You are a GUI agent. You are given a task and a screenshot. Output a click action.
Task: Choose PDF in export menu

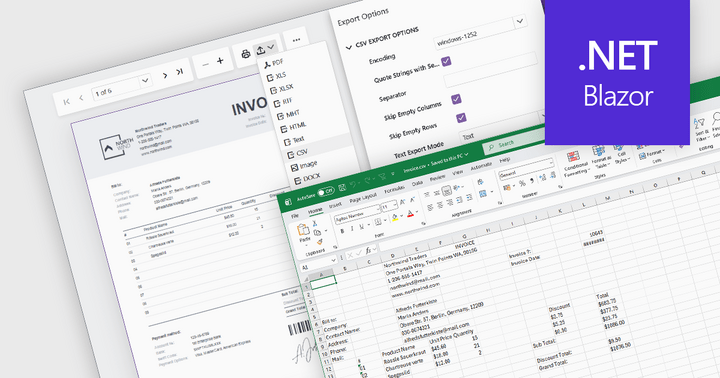click(x=274, y=63)
